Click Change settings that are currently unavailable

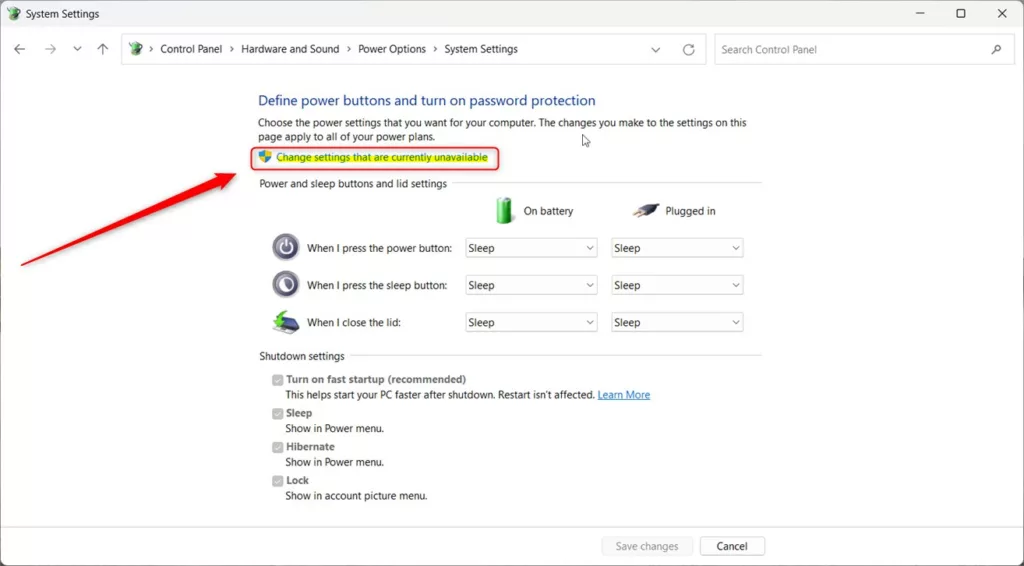(381, 158)
